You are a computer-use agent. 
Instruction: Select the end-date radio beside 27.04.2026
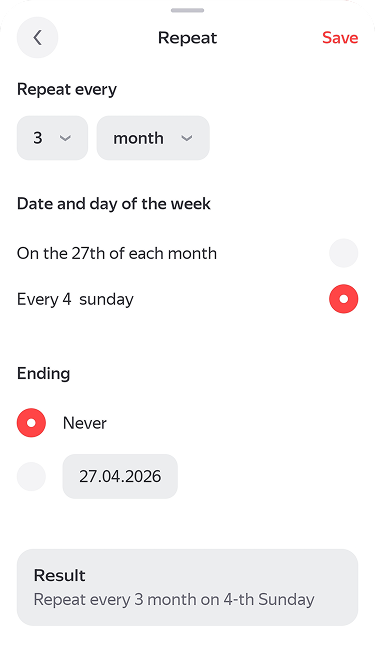coord(31,476)
